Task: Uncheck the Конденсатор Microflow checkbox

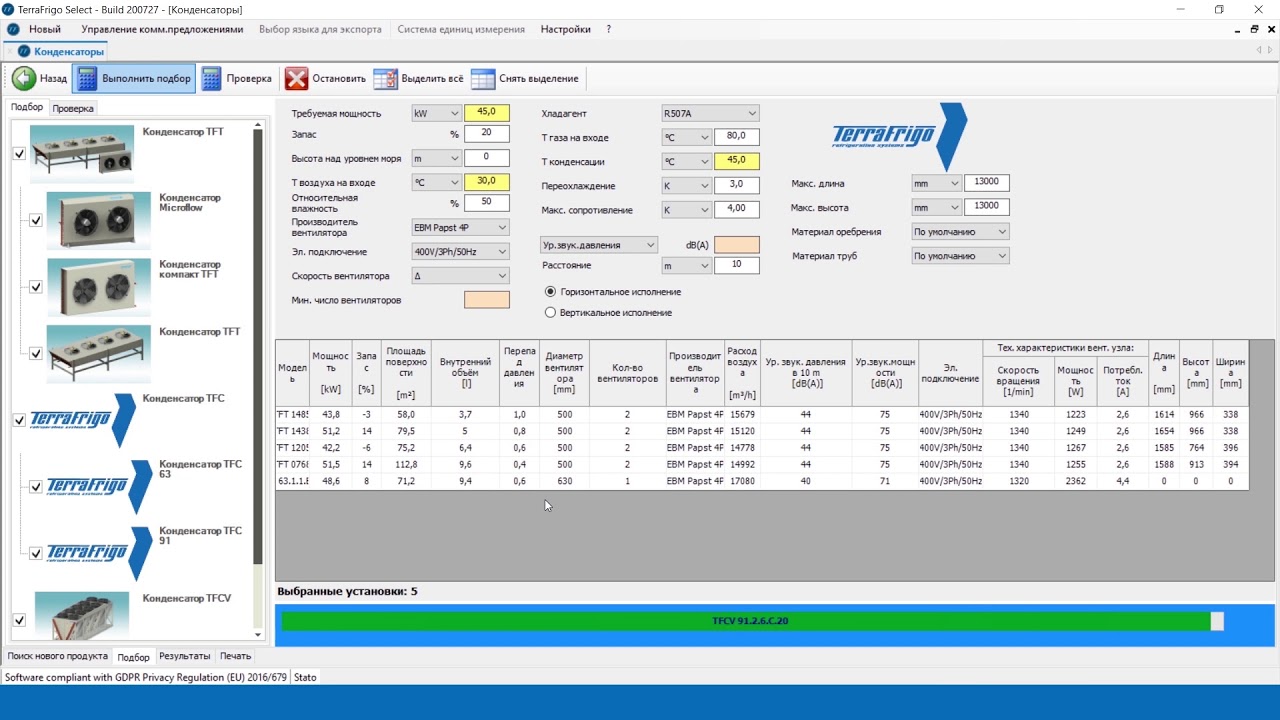Action: pyautogui.click(x=36, y=220)
